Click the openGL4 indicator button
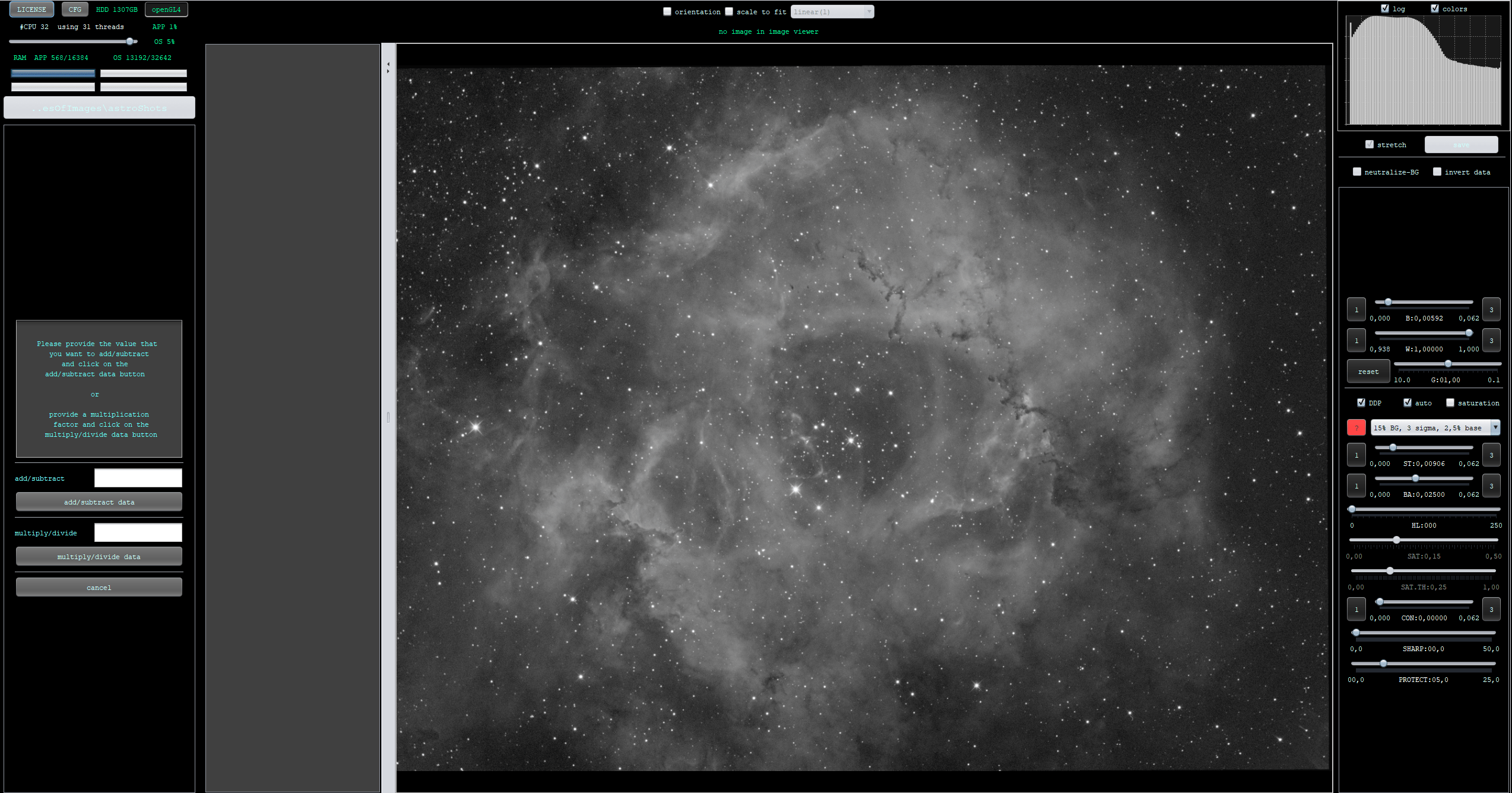 click(166, 9)
